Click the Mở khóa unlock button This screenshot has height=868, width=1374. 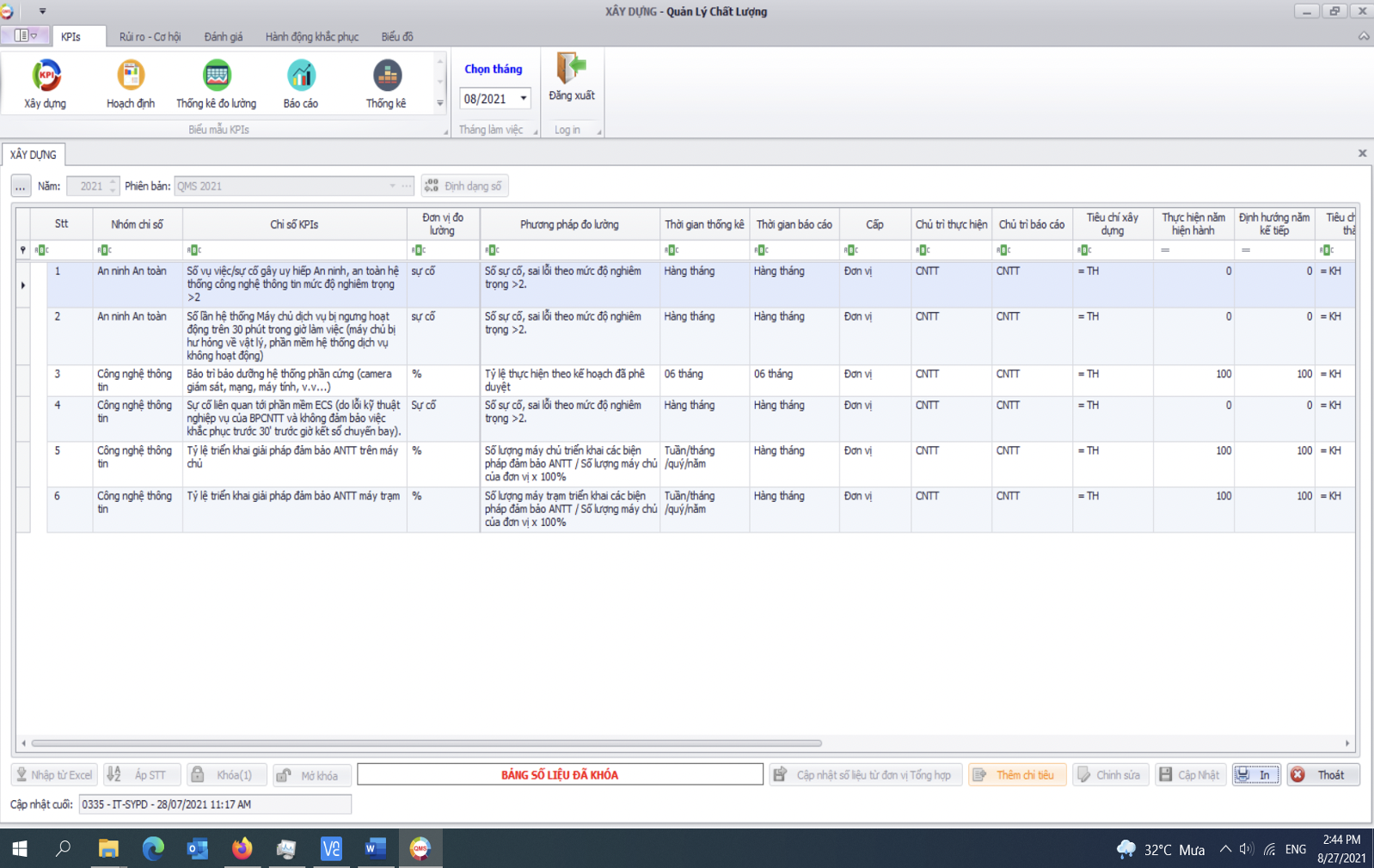[x=312, y=774]
